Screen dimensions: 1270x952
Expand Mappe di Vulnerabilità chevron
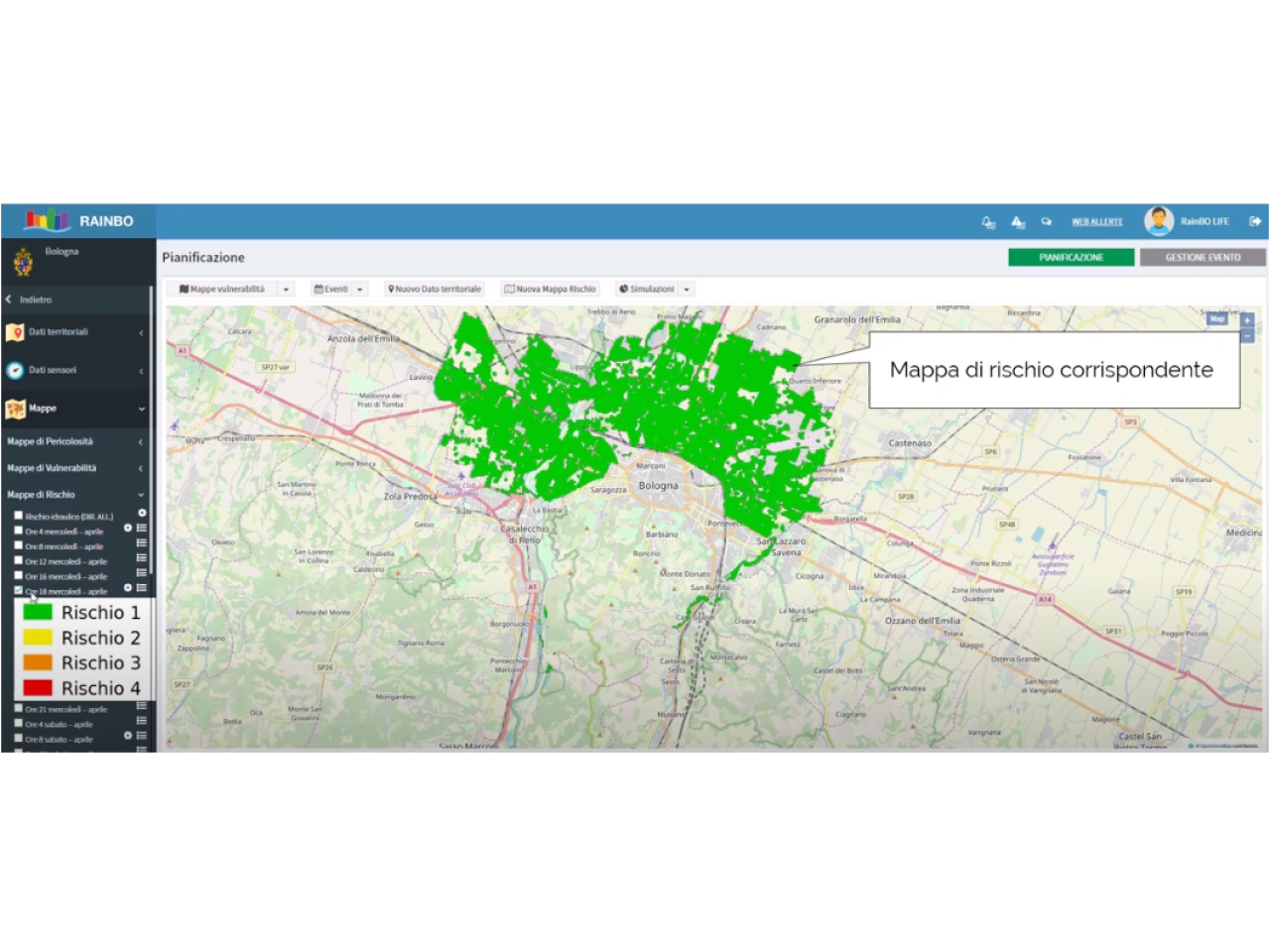pyautogui.click(x=141, y=468)
